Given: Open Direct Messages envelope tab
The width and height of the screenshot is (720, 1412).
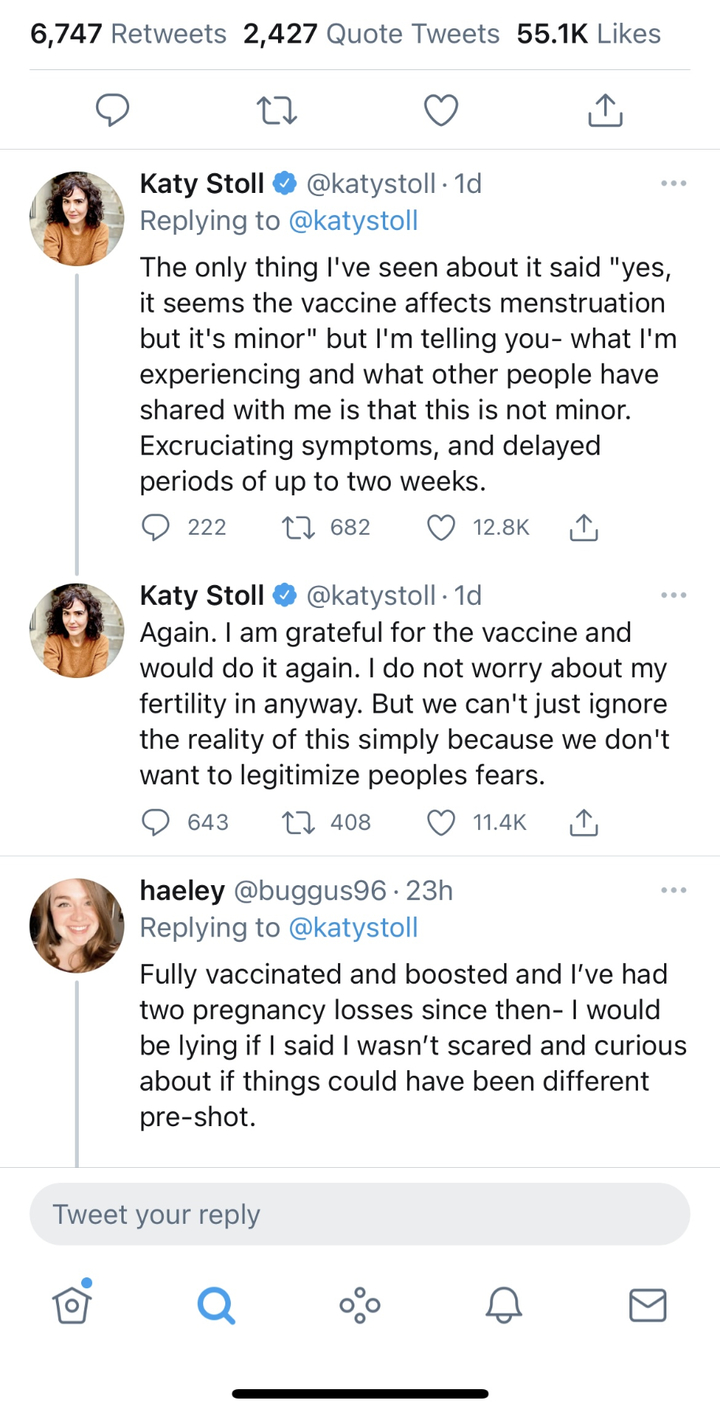Looking at the screenshot, I should pyautogui.click(x=647, y=1304).
